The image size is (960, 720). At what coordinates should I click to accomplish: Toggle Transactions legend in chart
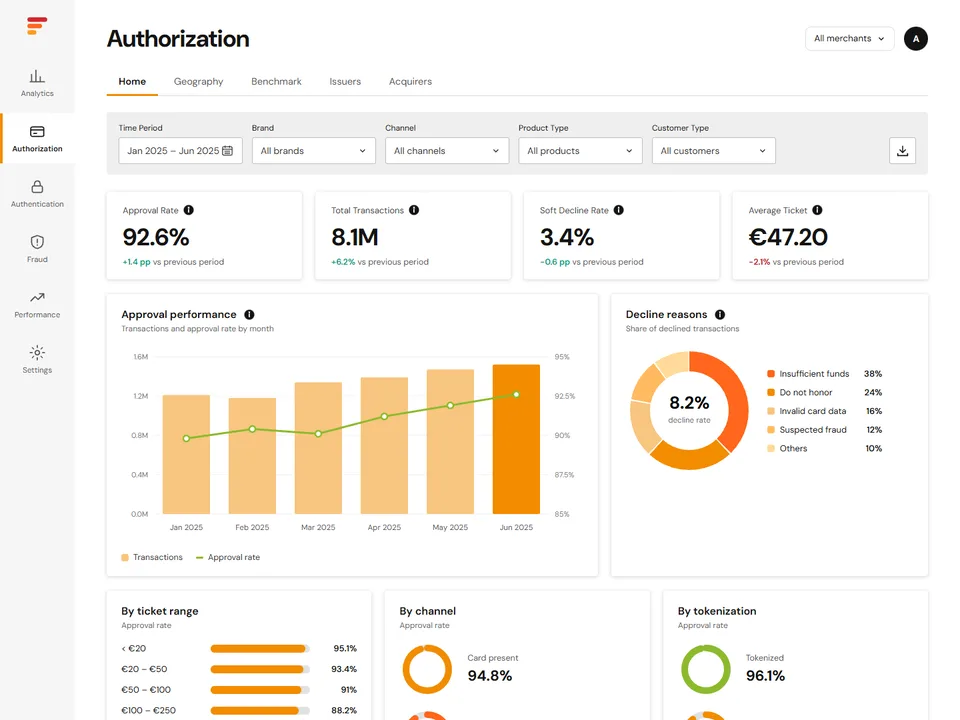pos(152,557)
